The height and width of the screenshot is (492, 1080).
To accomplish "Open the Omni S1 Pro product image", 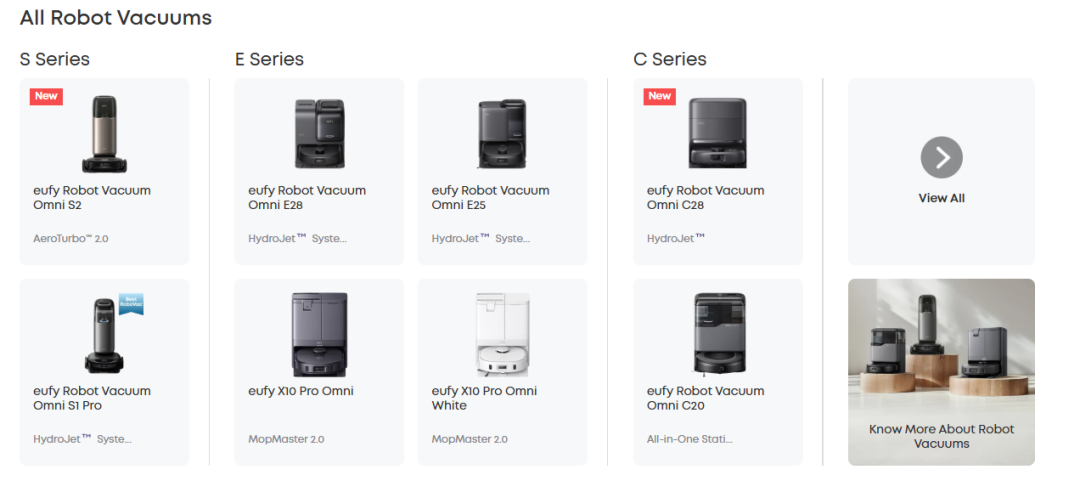I will click(x=103, y=335).
